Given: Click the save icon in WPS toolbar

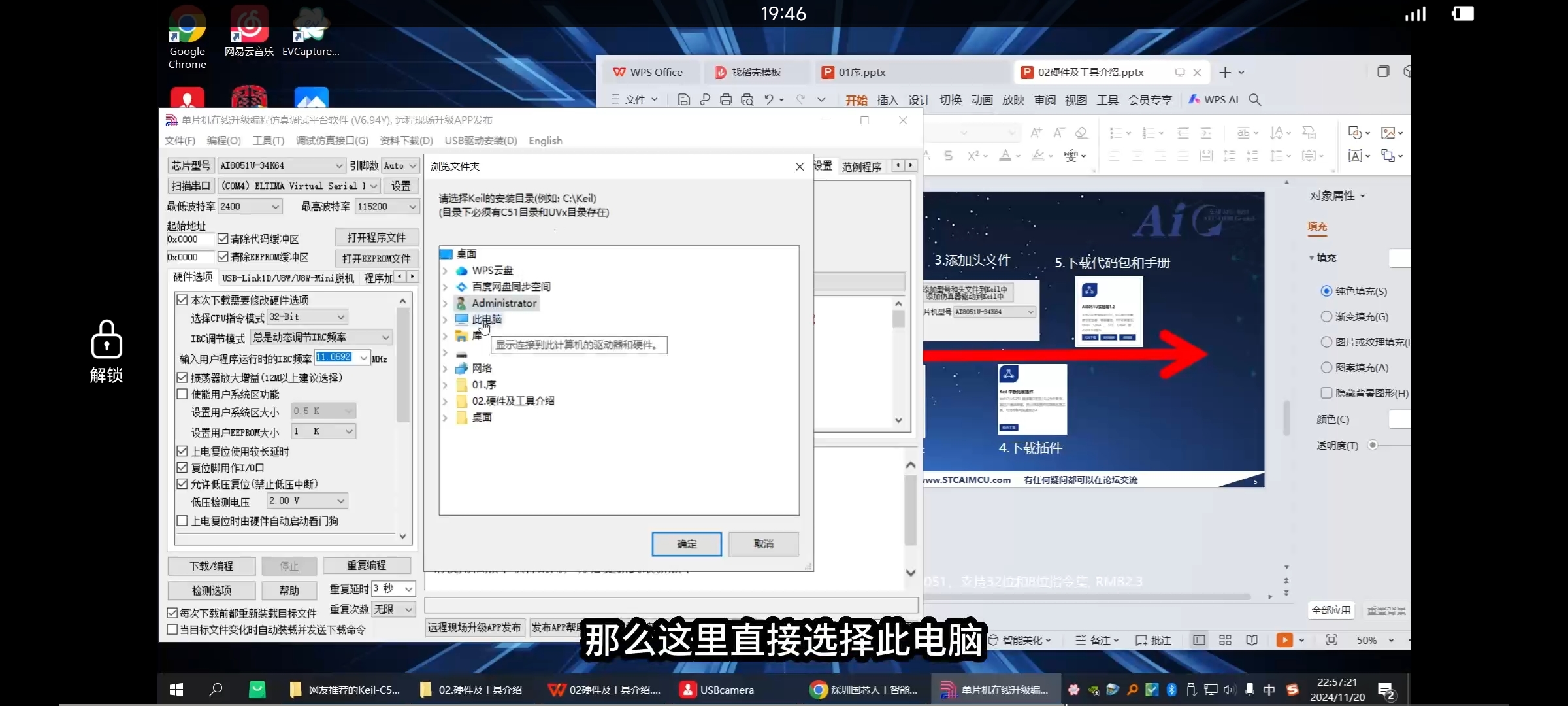Looking at the screenshot, I should (x=683, y=99).
